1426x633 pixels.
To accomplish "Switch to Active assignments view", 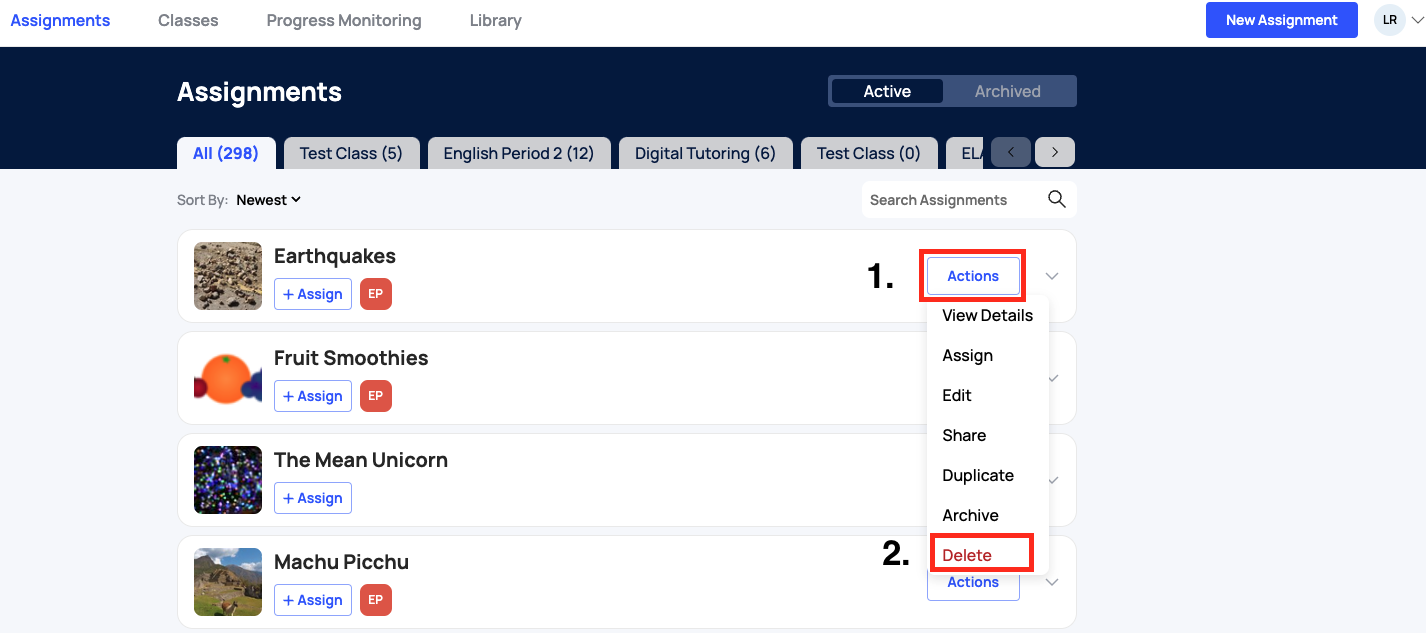I will [887, 91].
